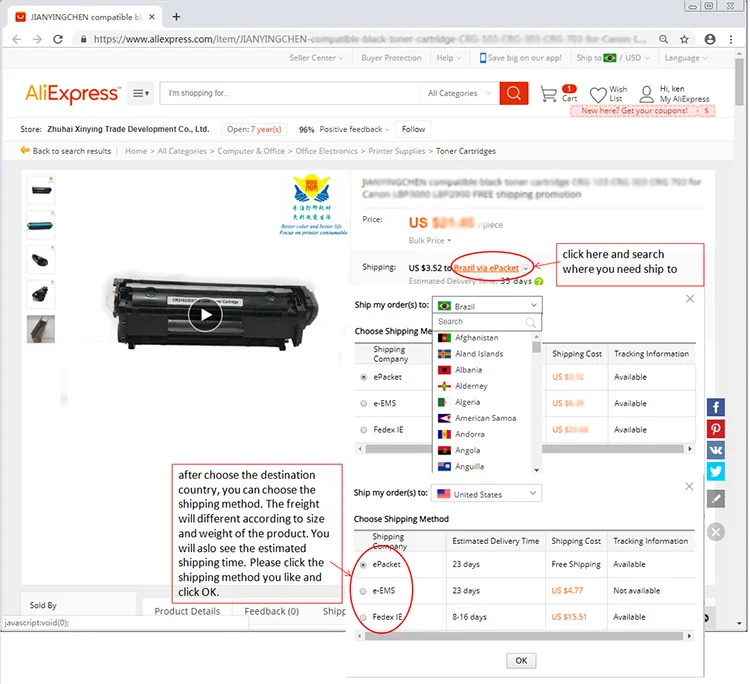The width and height of the screenshot is (750, 684).
Task: Click the estimated delivery help question icon
Action: 539,281
